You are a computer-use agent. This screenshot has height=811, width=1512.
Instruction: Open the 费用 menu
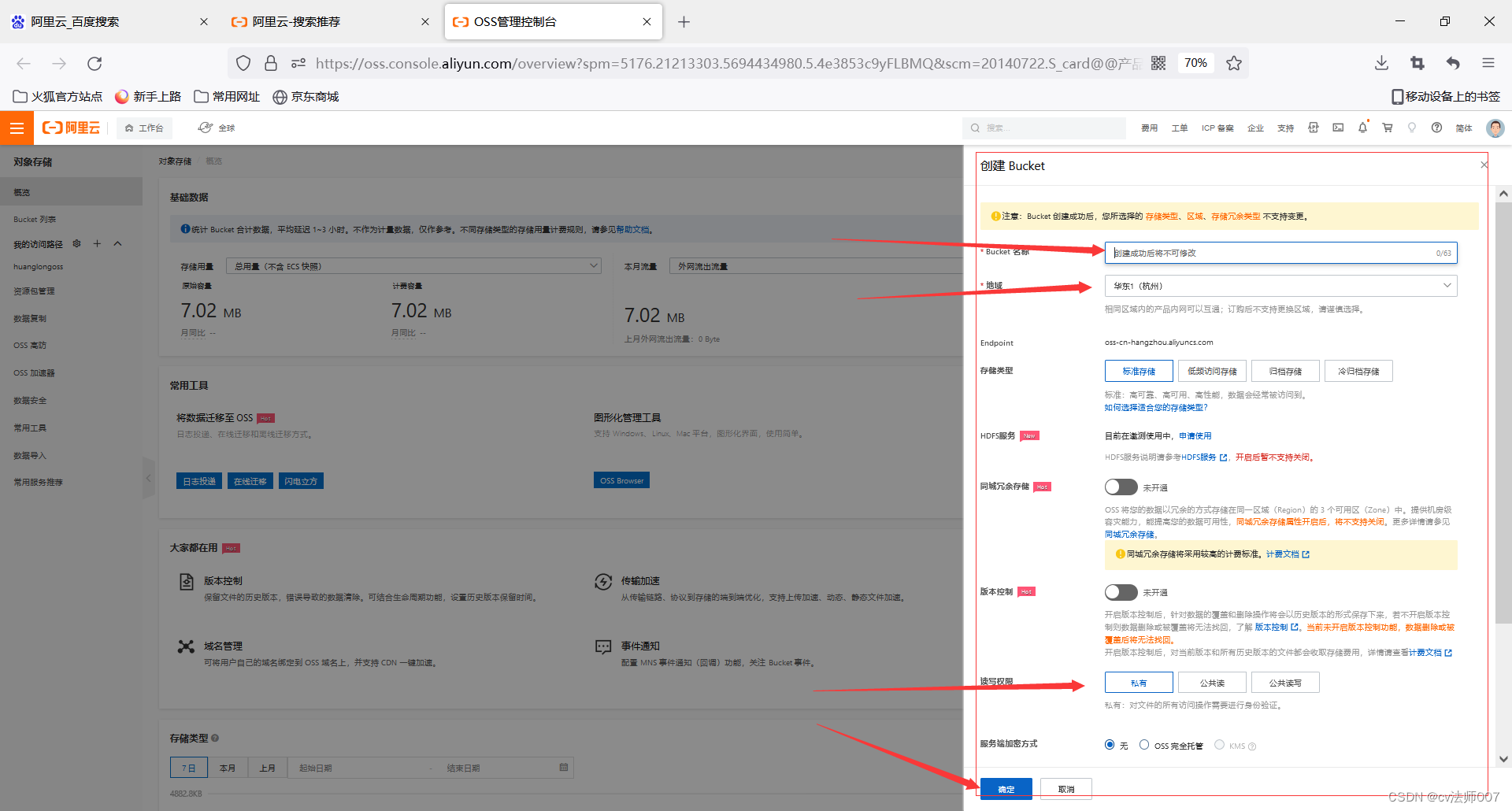tap(1150, 128)
